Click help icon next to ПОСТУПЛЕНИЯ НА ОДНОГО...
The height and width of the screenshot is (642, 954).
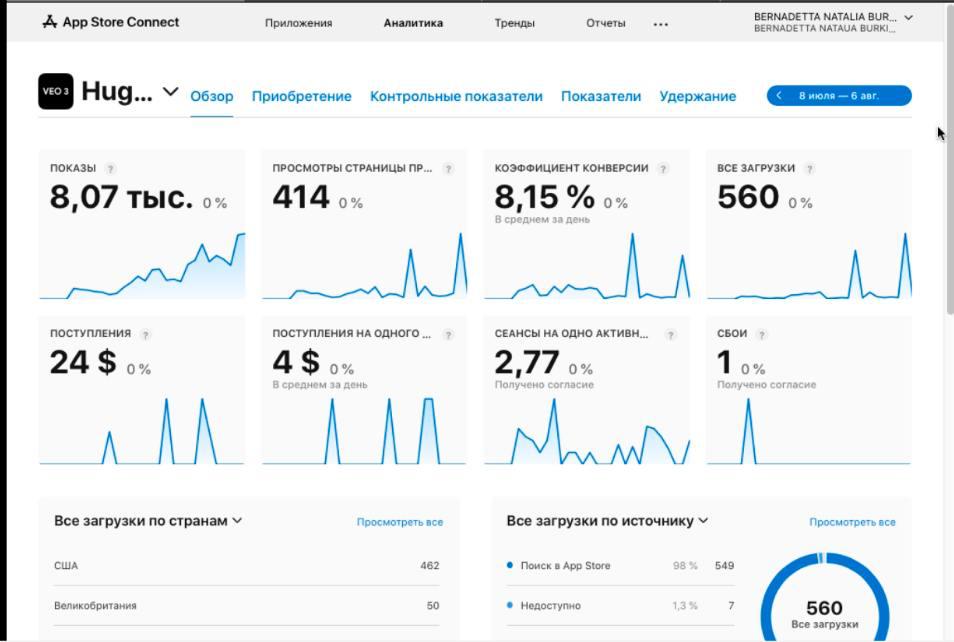click(x=448, y=334)
